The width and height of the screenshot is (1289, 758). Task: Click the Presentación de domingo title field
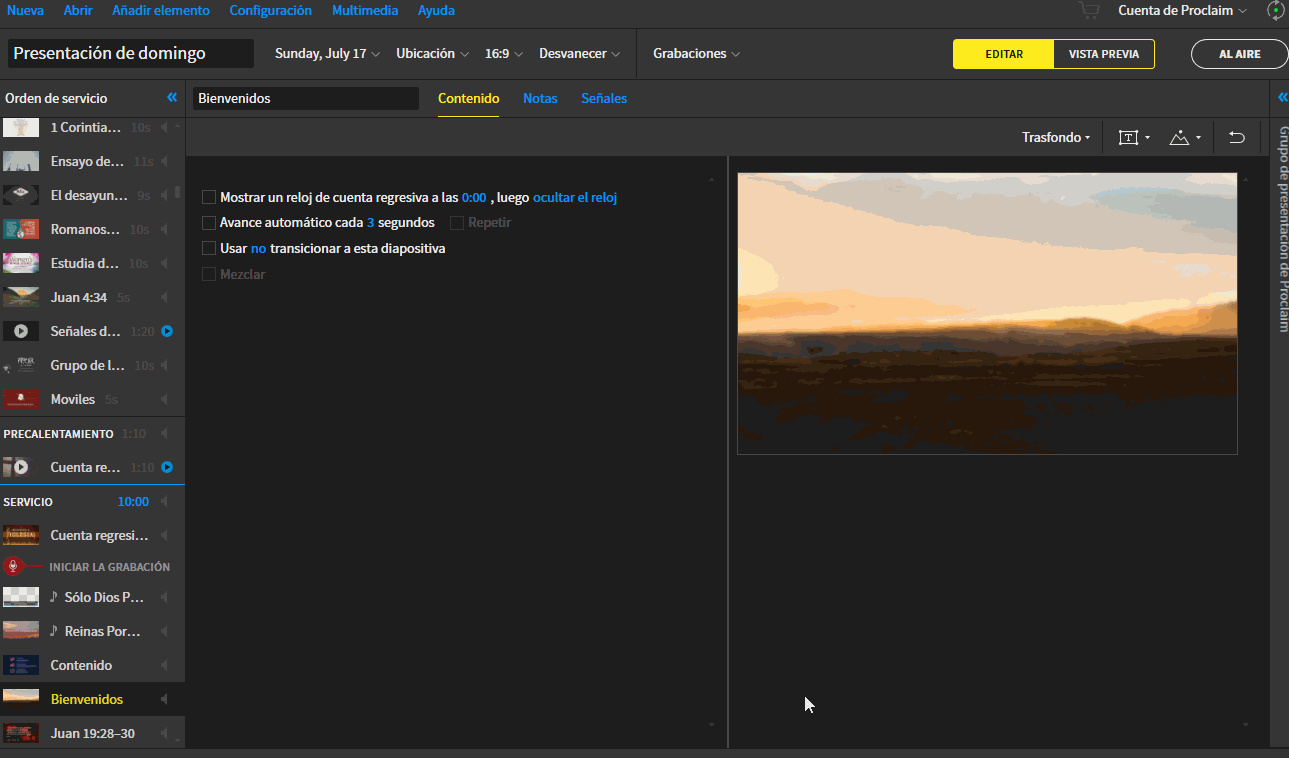click(x=130, y=54)
